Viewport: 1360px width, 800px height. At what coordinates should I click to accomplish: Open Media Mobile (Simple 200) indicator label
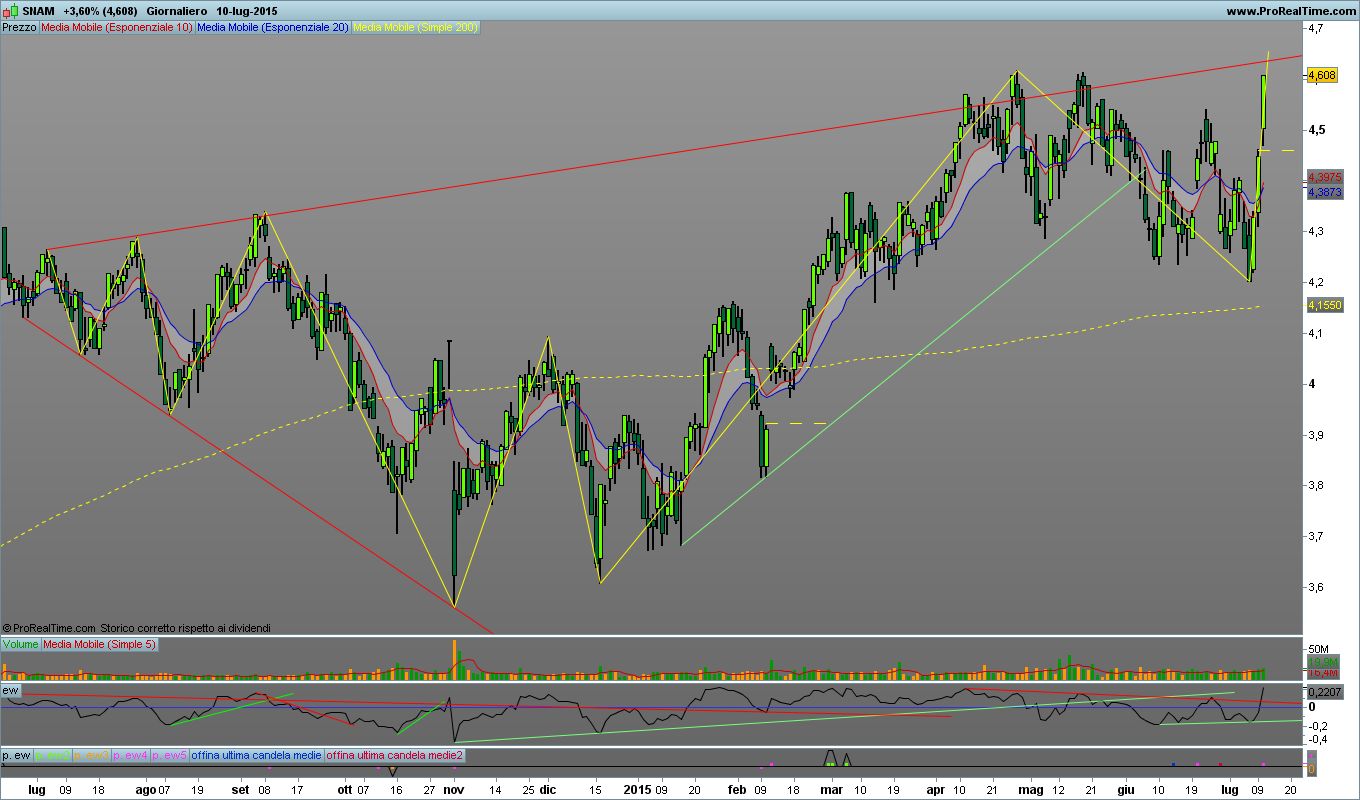click(x=415, y=28)
